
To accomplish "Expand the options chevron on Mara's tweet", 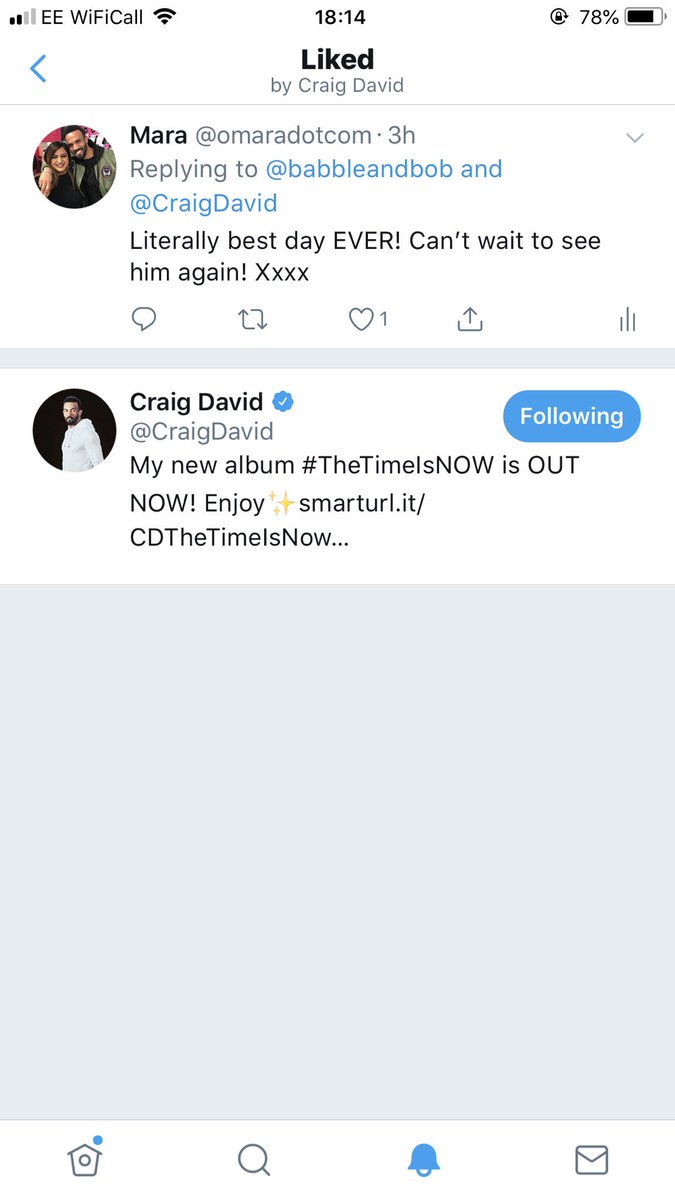I will 634,138.
